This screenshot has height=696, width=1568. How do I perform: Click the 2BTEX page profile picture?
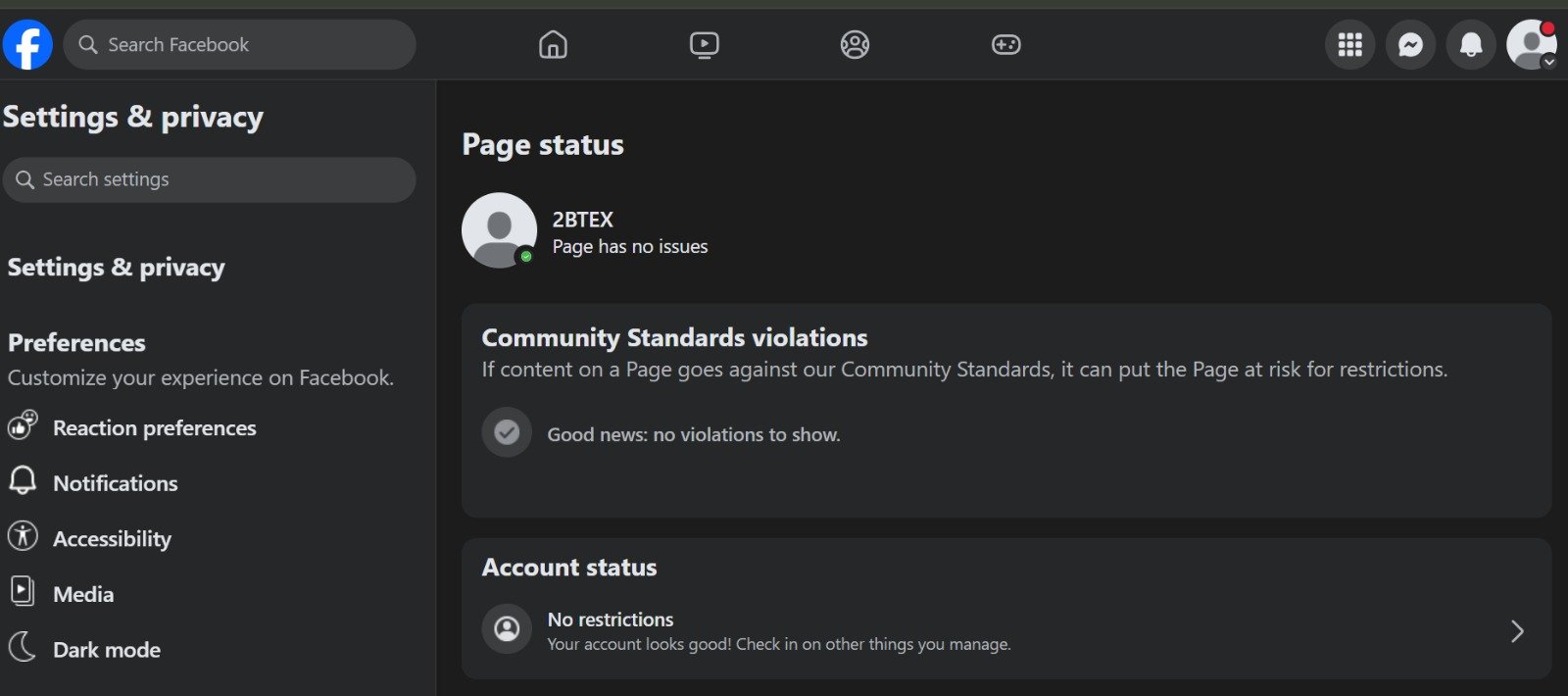[x=499, y=230]
